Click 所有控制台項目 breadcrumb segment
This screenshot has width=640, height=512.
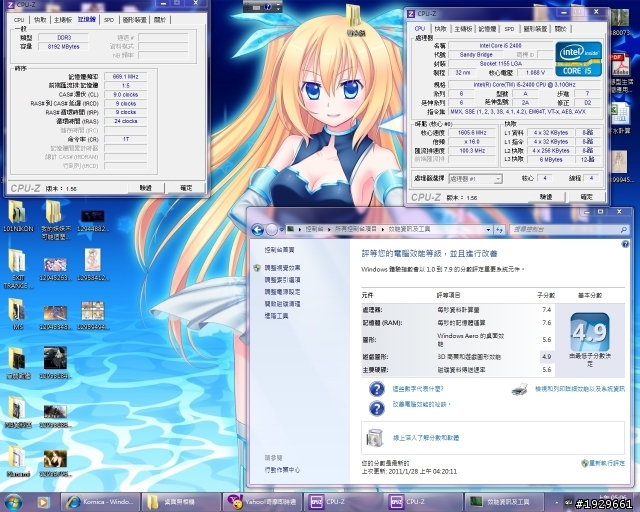356,229
